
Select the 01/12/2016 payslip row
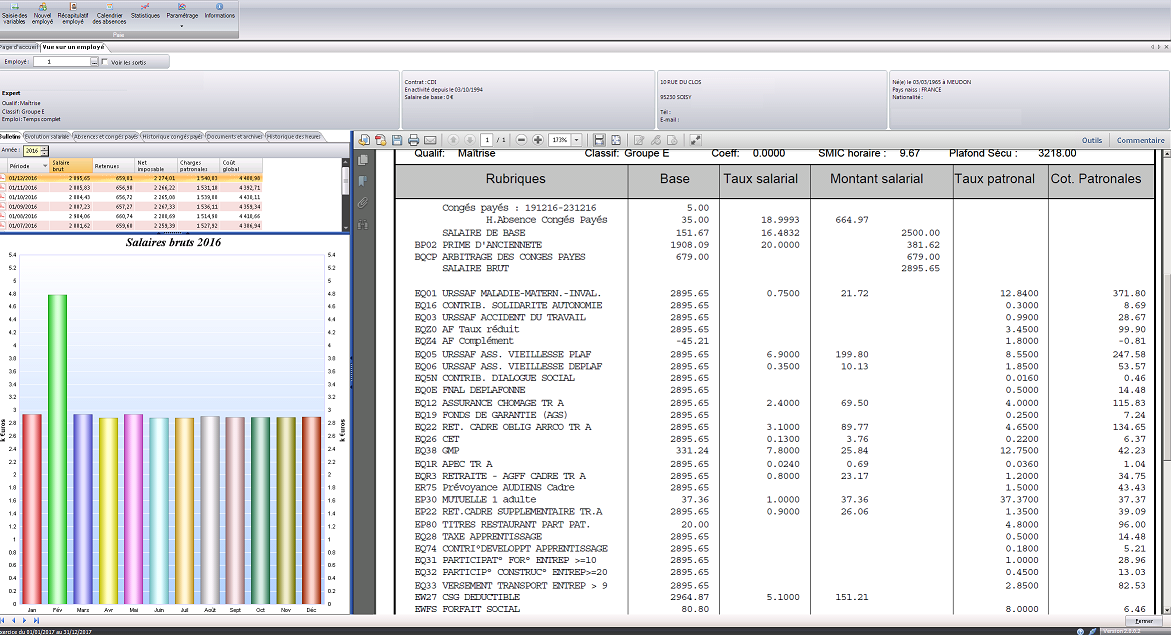[131, 178]
